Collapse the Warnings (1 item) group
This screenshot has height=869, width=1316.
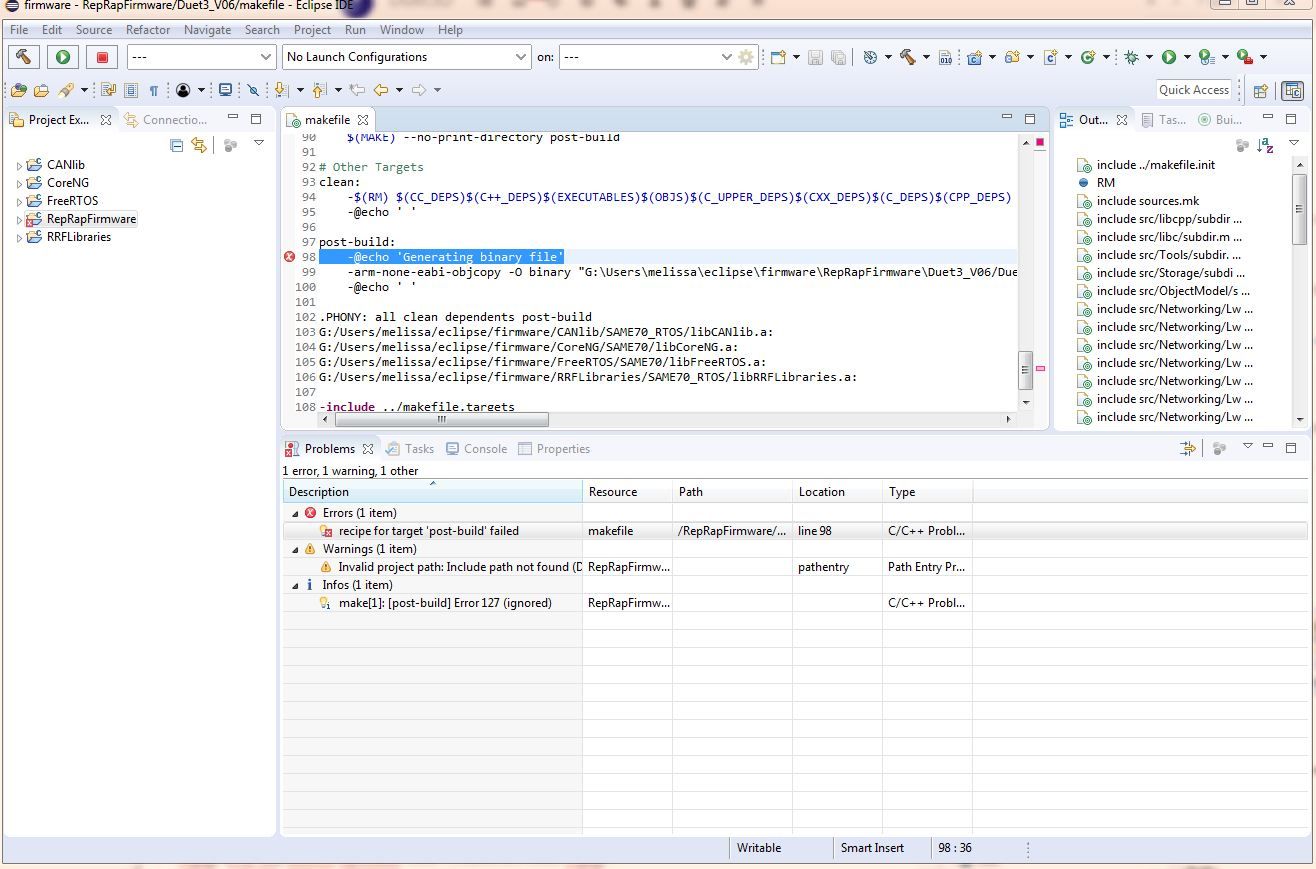click(295, 549)
